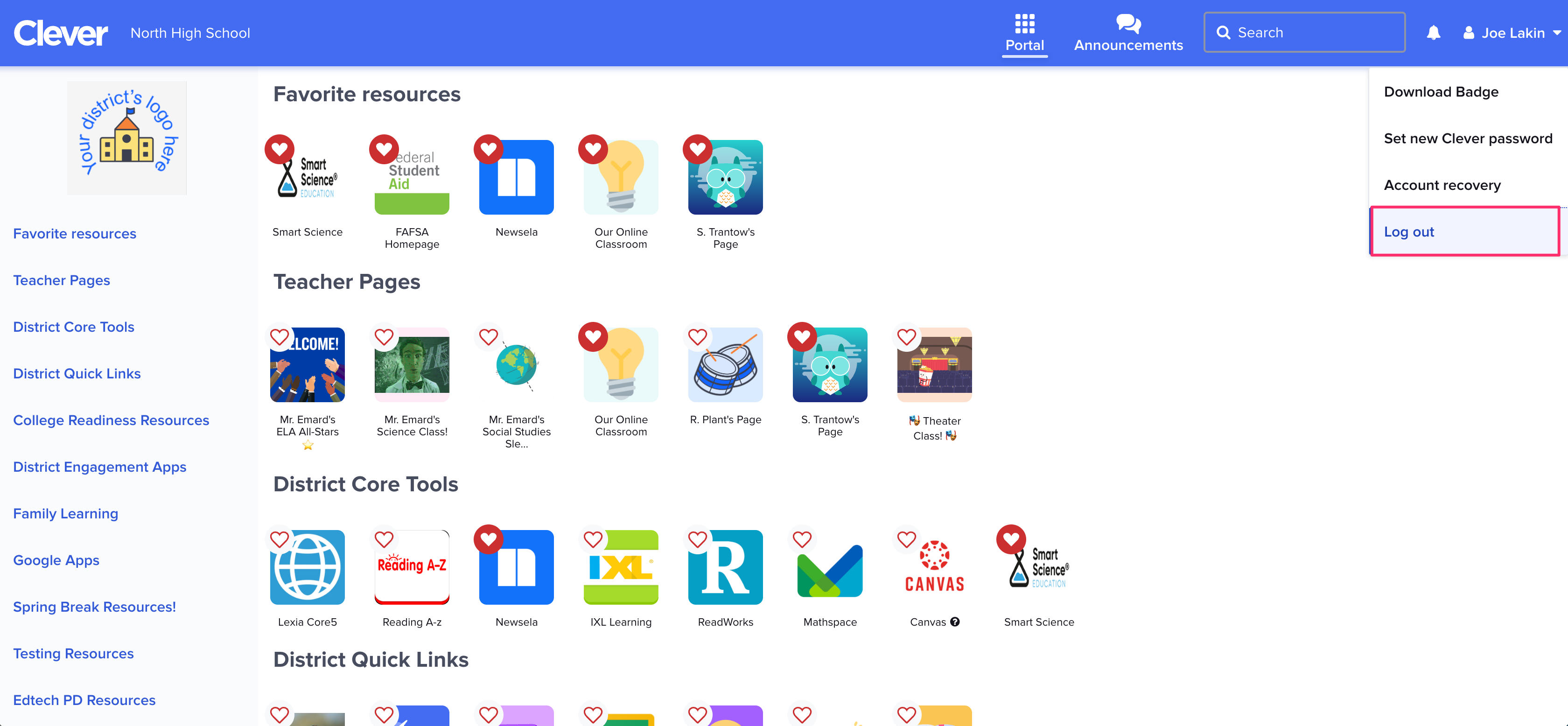Open Smart Science in District Core Tools
Screen dimensions: 1568x726
pos(1039,567)
